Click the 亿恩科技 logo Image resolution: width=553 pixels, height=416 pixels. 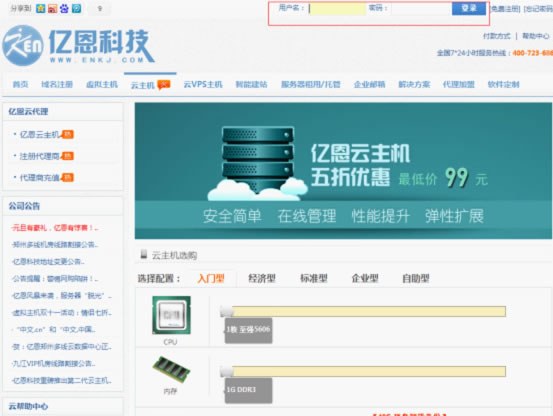(x=78, y=45)
